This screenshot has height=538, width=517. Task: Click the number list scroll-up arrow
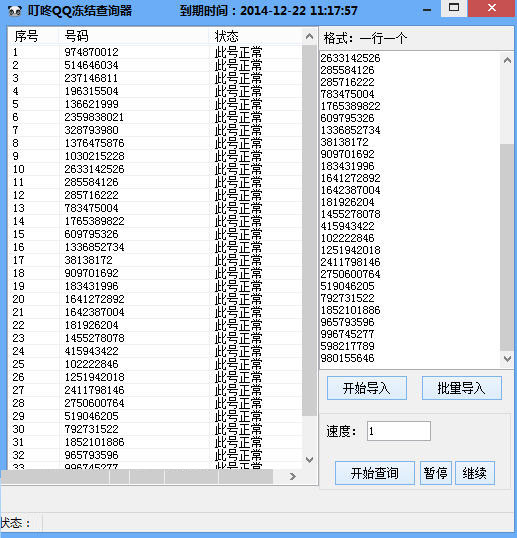pos(507,61)
